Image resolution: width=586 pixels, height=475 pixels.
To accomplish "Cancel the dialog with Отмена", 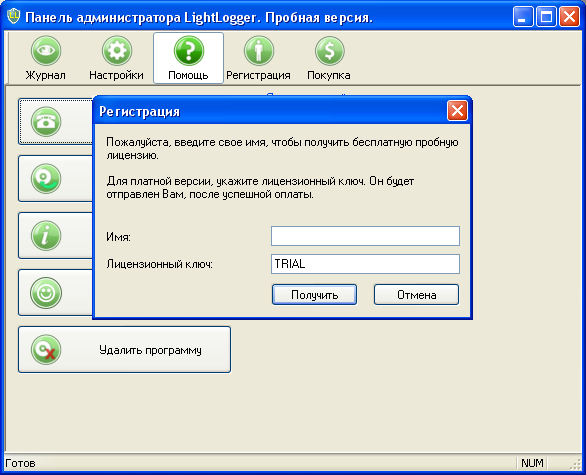I will click(x=416, y=295).
